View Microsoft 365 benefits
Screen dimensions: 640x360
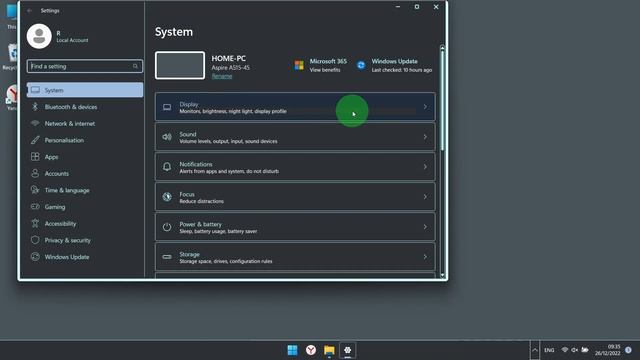tap(325, 70)
